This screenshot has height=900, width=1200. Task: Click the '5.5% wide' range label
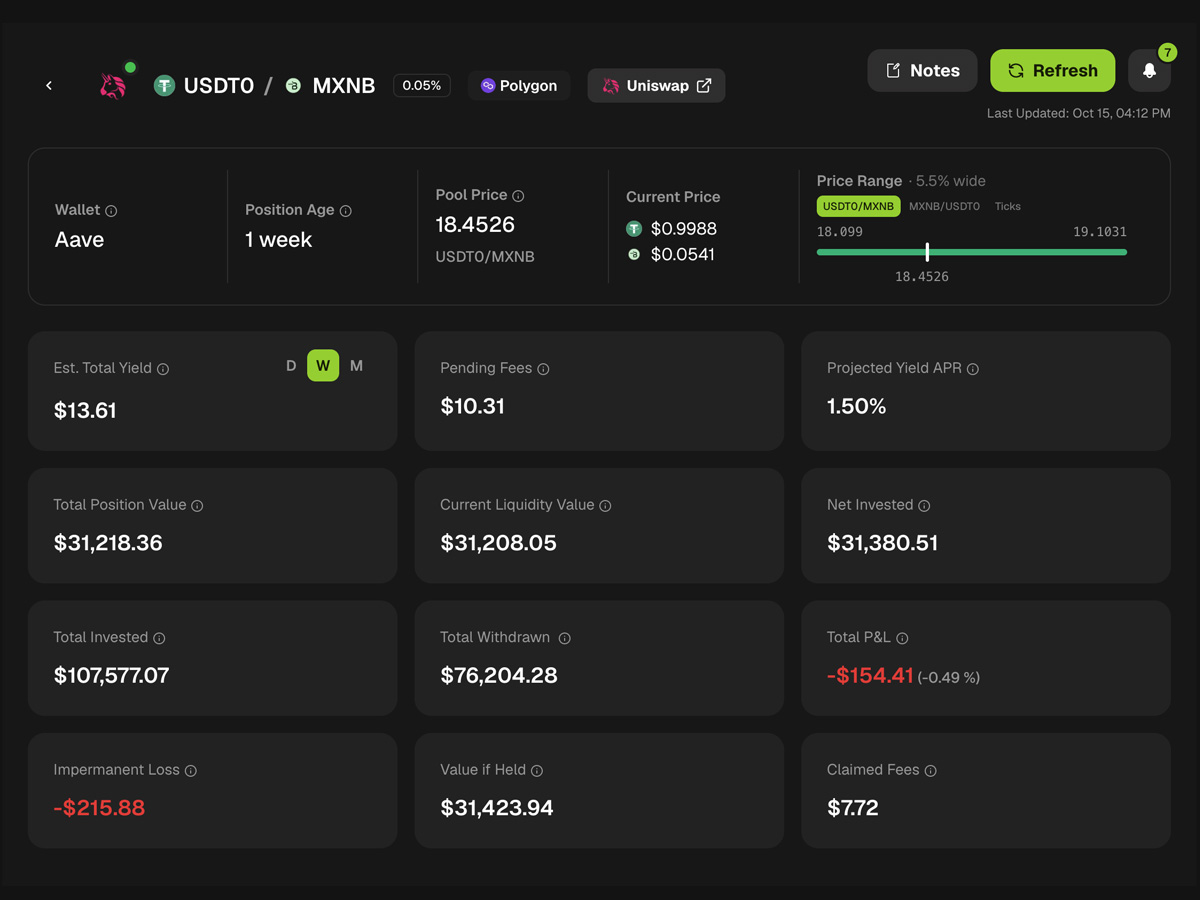951,181
